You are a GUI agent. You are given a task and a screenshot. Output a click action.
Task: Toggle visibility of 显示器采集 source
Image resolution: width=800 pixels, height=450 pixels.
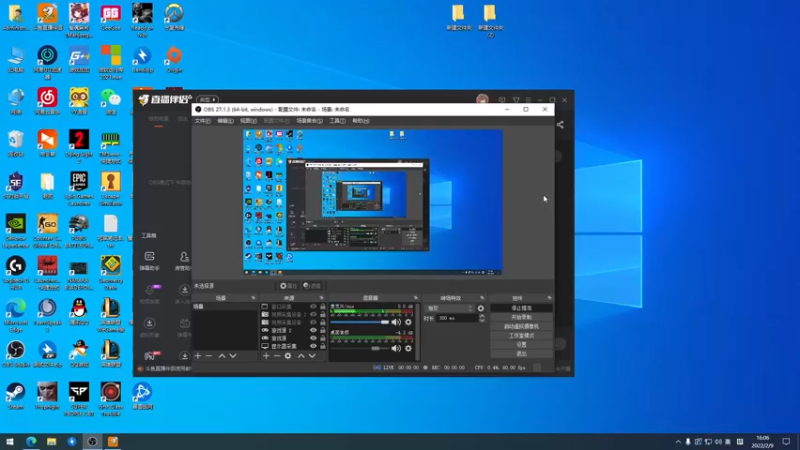pyautogui.click(x=313, y=346)
